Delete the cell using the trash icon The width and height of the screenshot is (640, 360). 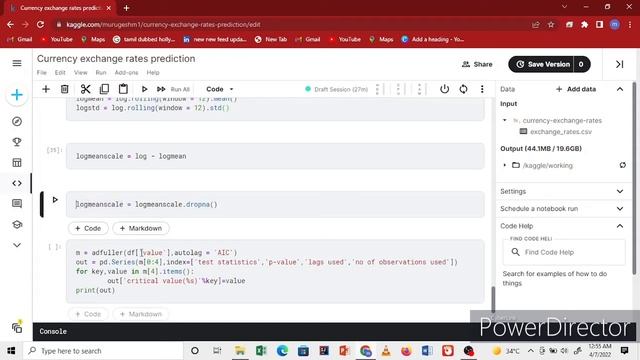coord(64,89)
